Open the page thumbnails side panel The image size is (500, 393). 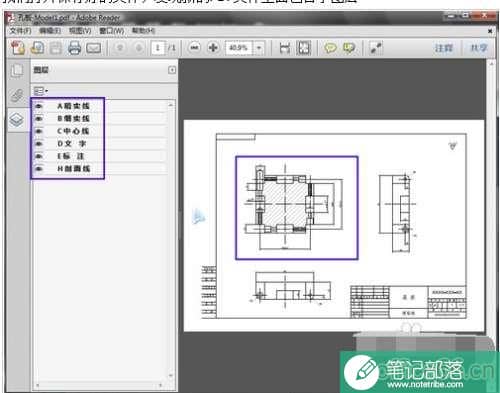(x=17, y=71)
